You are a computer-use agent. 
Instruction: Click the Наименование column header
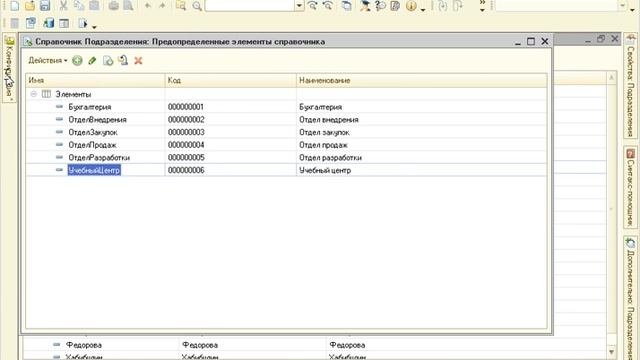421,80
